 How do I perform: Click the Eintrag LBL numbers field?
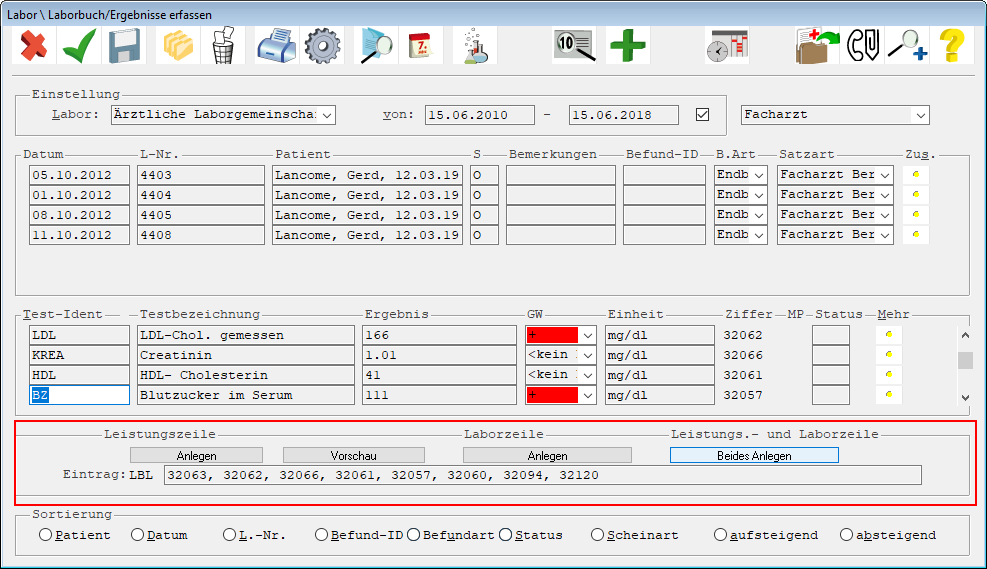[543, 475]
